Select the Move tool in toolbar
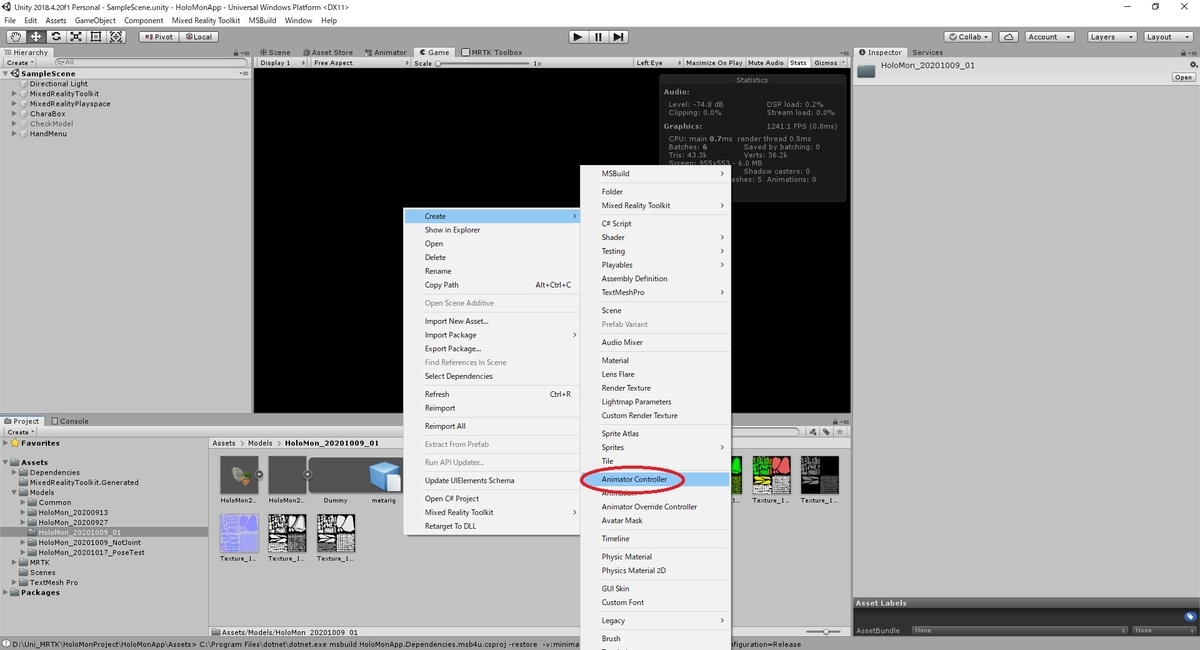This screenshot has width=1200, height=650. click(36, 36)
